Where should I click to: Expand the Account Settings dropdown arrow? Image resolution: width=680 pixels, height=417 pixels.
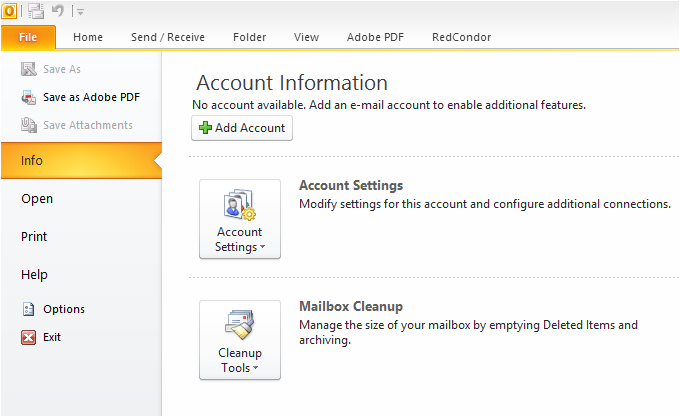point(262,247)
